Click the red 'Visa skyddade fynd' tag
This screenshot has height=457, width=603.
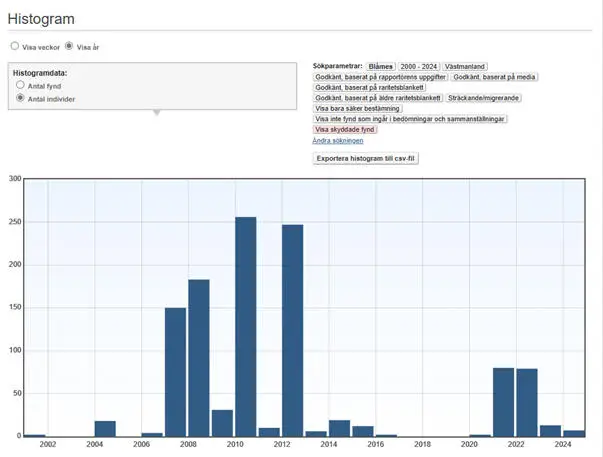tap(347, 129)
